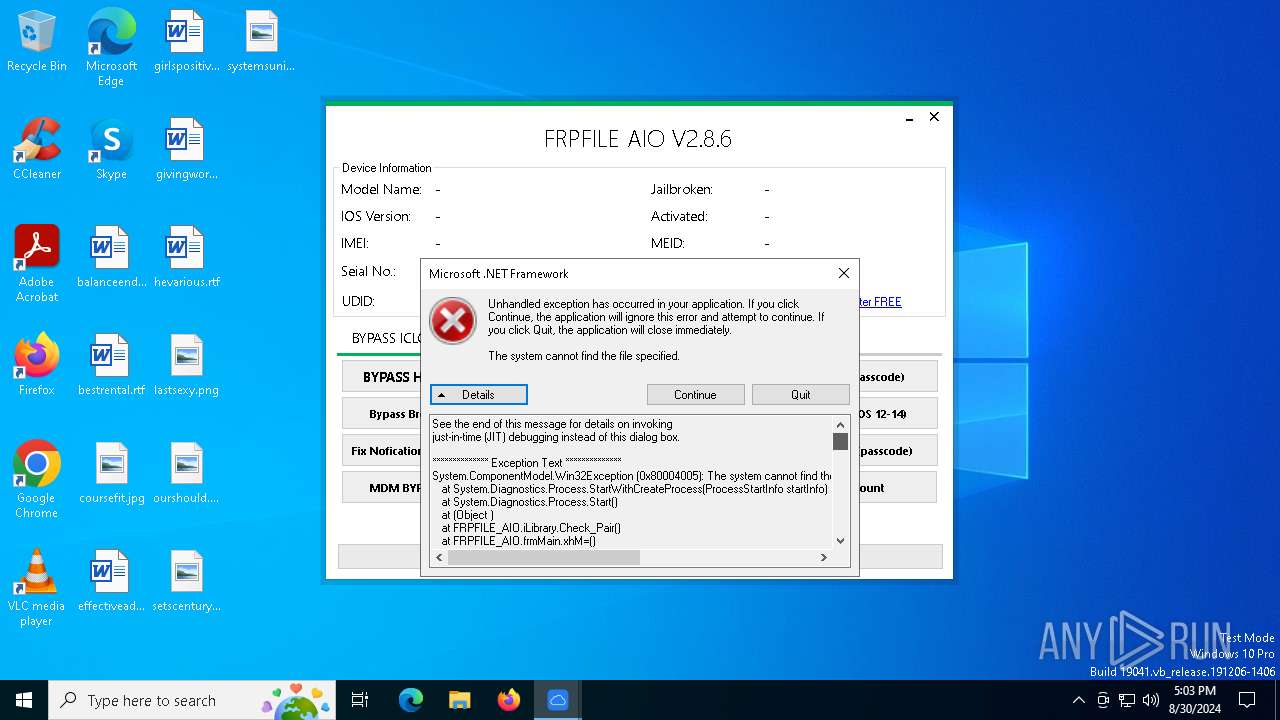Open Microsoft Edge from the taskbar
The image size is (1280, 720).
[x=411, y=700]
